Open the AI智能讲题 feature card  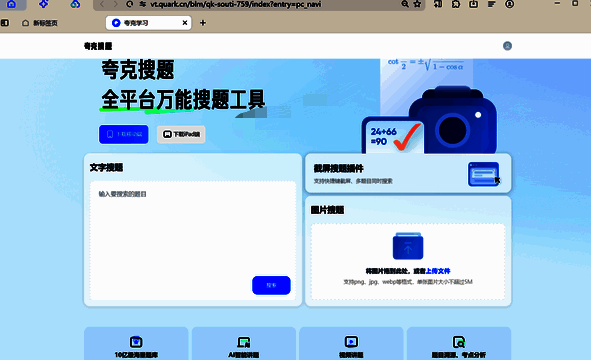pyautogui.click(x=244, y=344)
